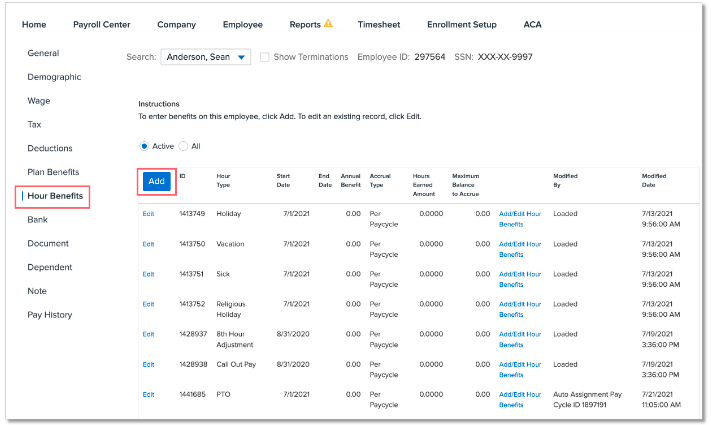Click the warning icon beside Reports
711x425 pixels.
coord(328,24)
